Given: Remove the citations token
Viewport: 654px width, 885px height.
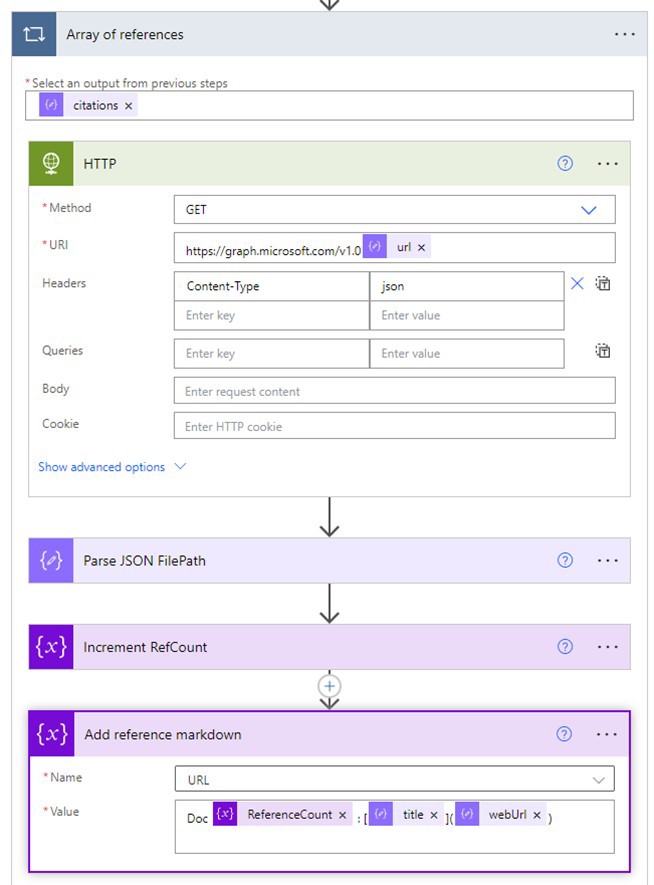Looking at the screenshot, I should [129, 106].
